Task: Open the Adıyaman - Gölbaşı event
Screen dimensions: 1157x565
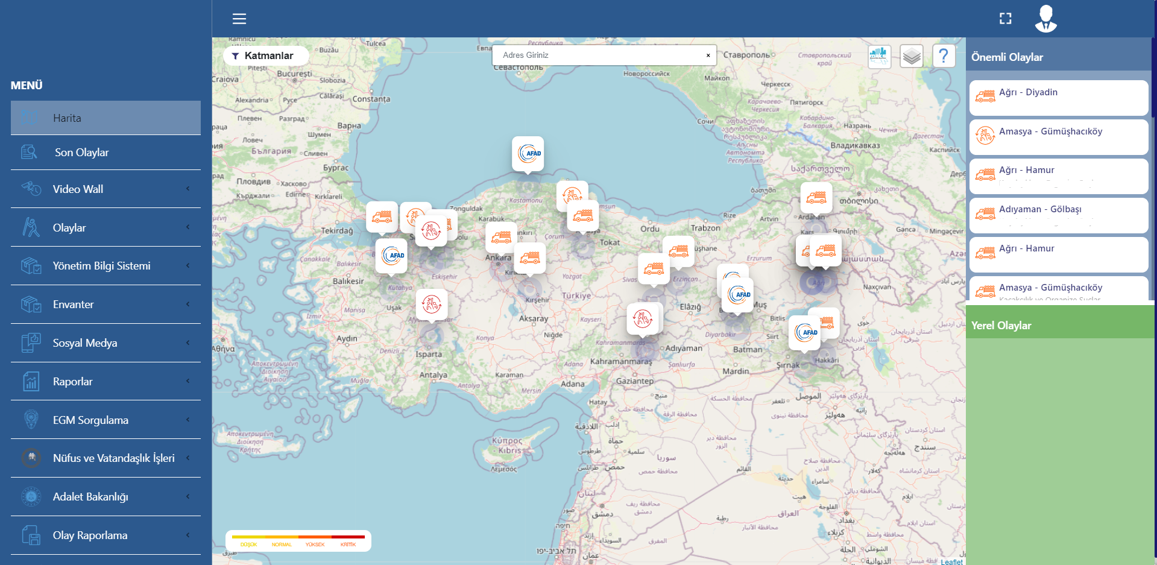Action: 1058,214
